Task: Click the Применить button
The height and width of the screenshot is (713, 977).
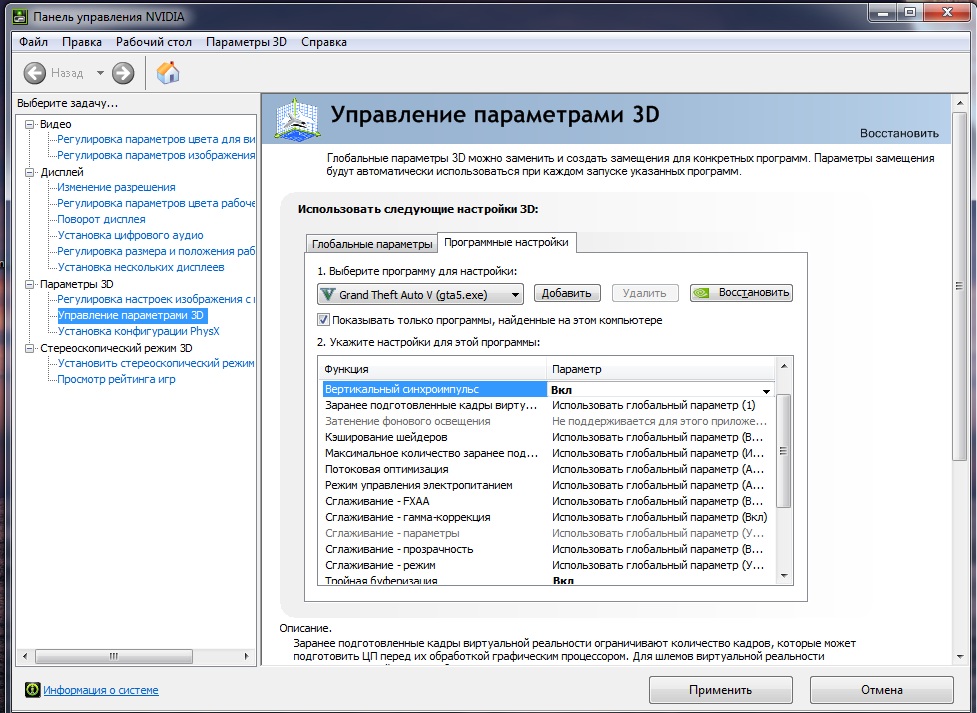Action: pyautogui.click(x=720, y=690)
